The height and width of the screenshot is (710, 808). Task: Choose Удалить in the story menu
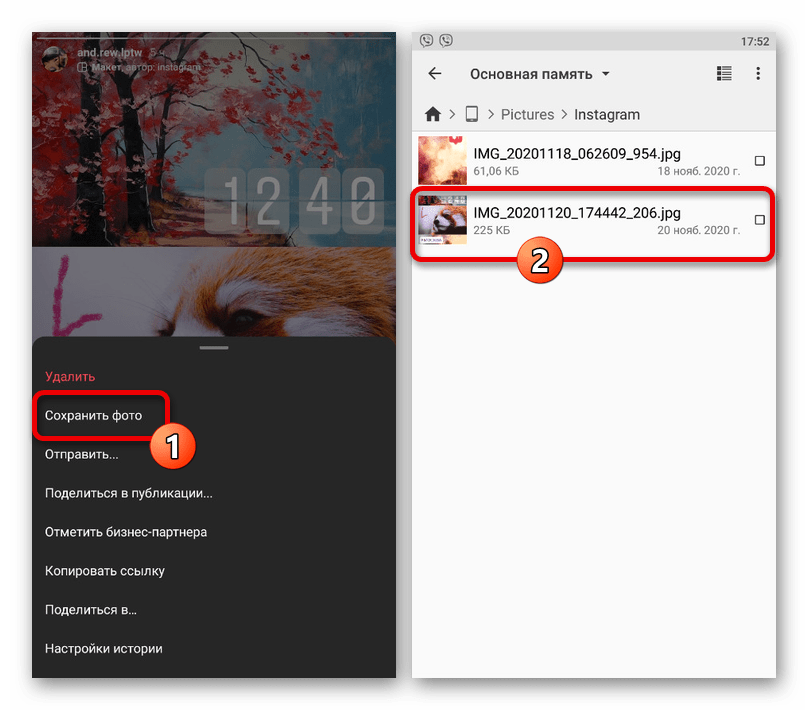point(70,377)
